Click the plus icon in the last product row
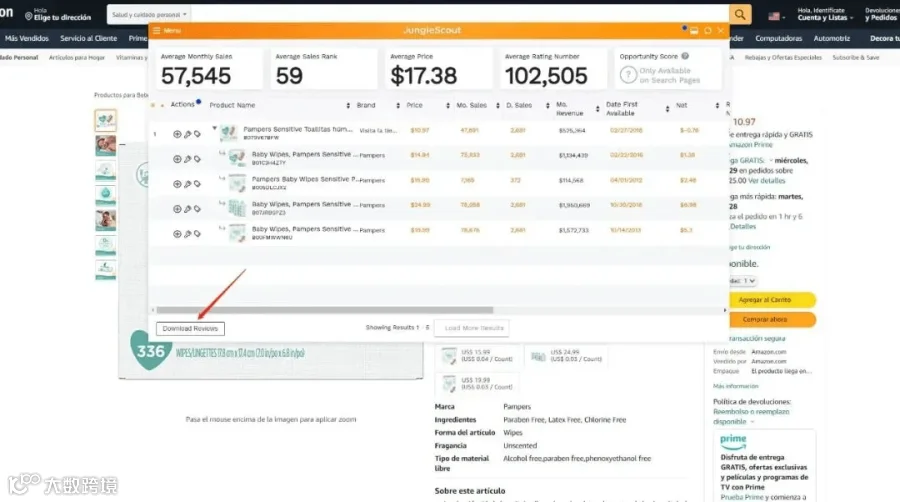Image resolution: width=900 pixels, height=502 pixels. [x=177, y=234]
